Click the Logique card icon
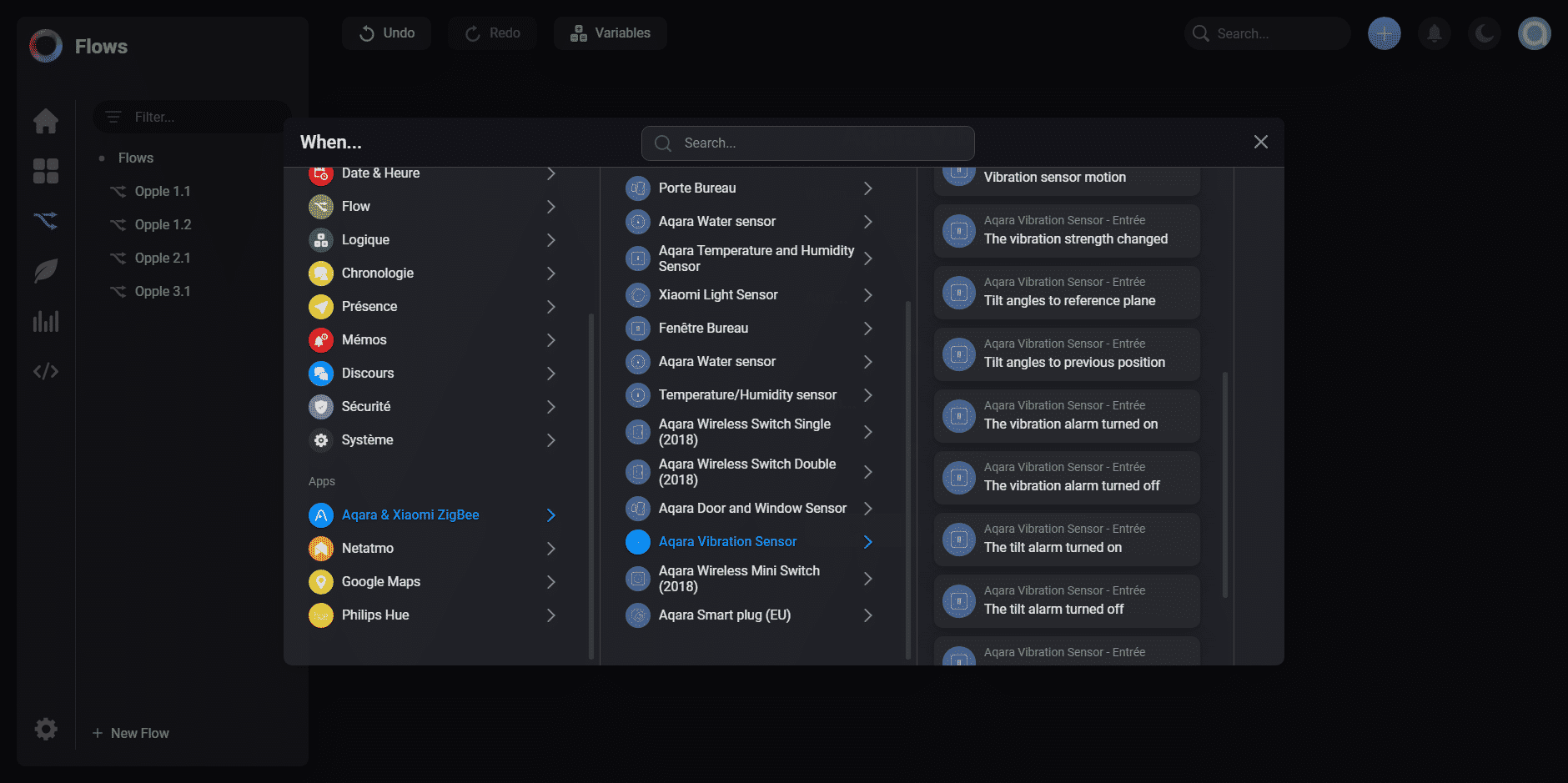 coord(321,240)
